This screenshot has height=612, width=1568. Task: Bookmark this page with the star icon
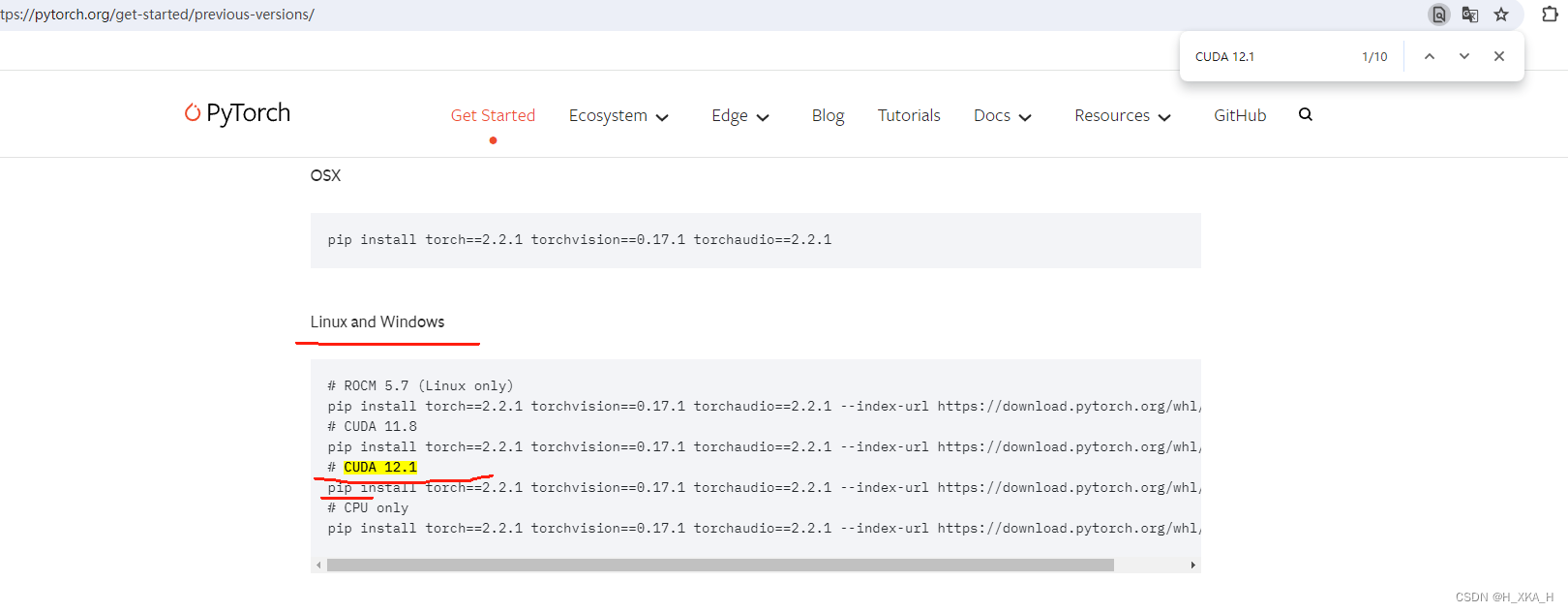[x=1501, y=15]
